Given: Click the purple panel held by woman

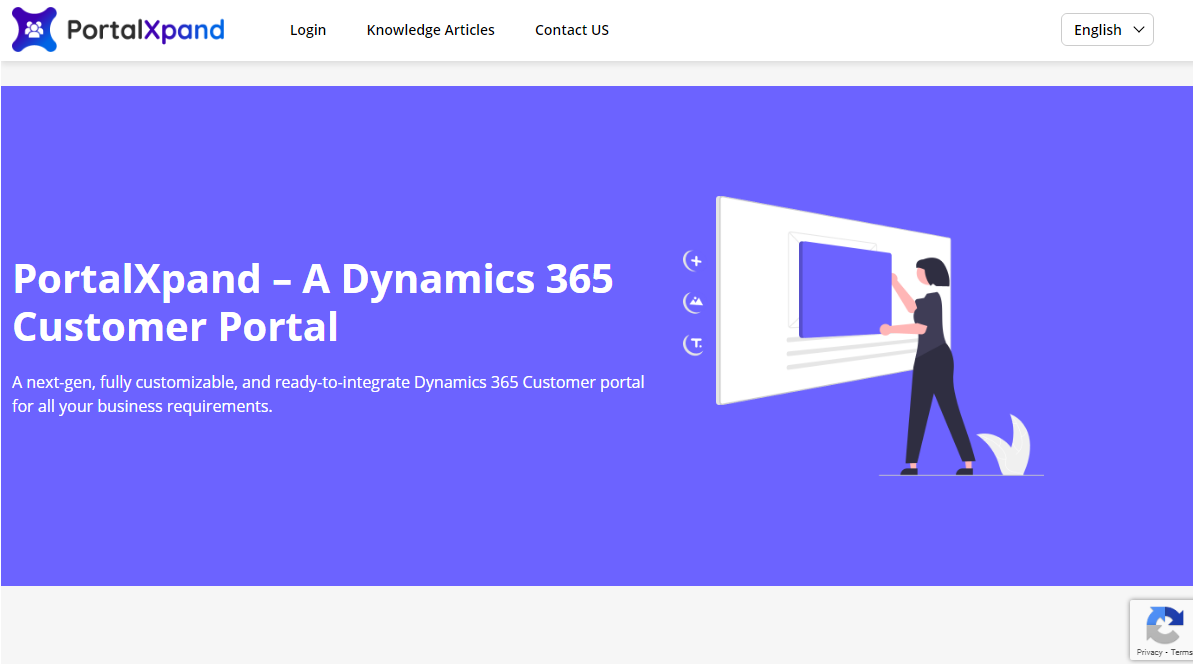Looking at the screenshot, I should [843, 290].
